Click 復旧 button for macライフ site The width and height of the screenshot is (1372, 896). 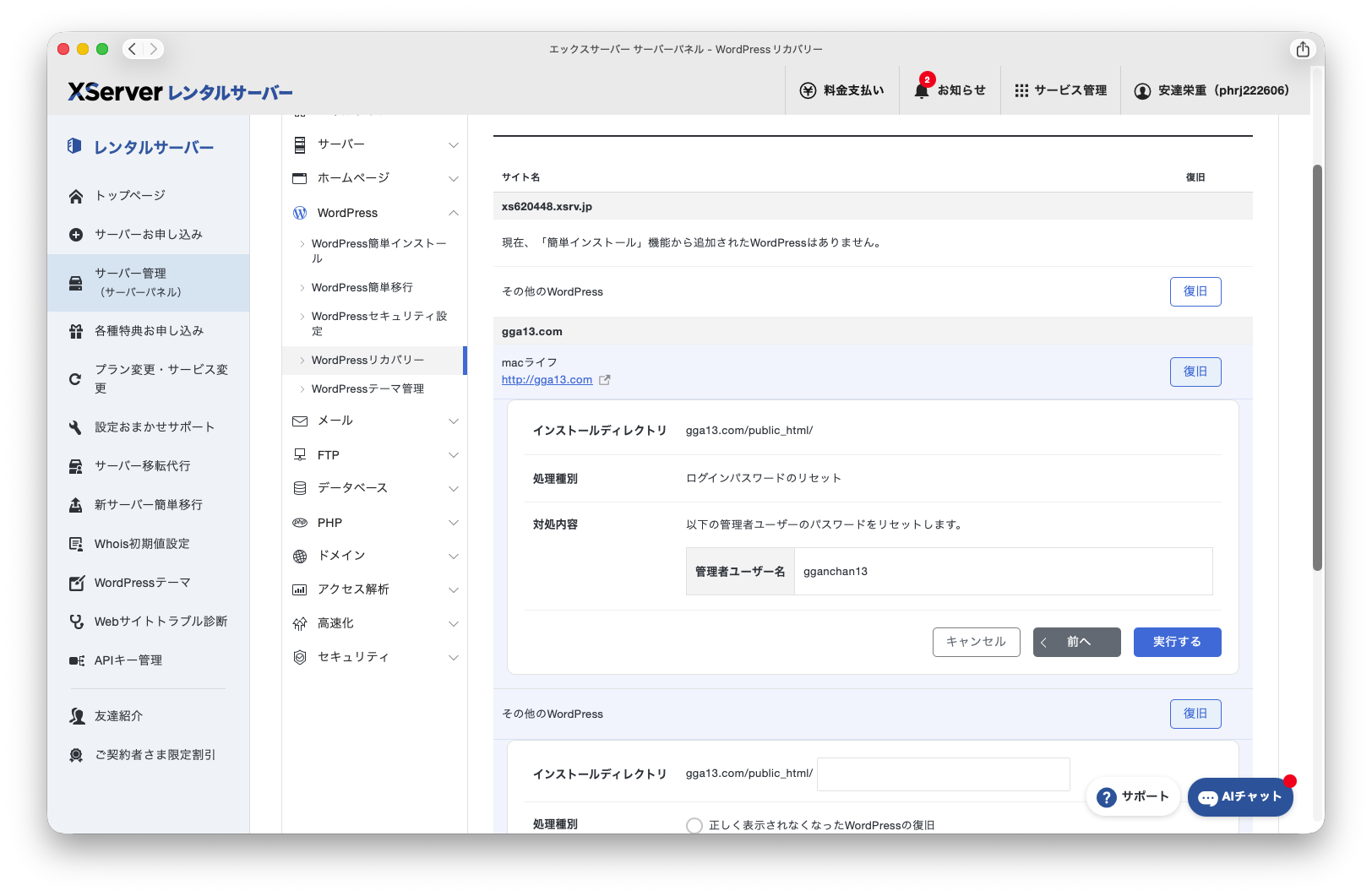[1195, 372]
